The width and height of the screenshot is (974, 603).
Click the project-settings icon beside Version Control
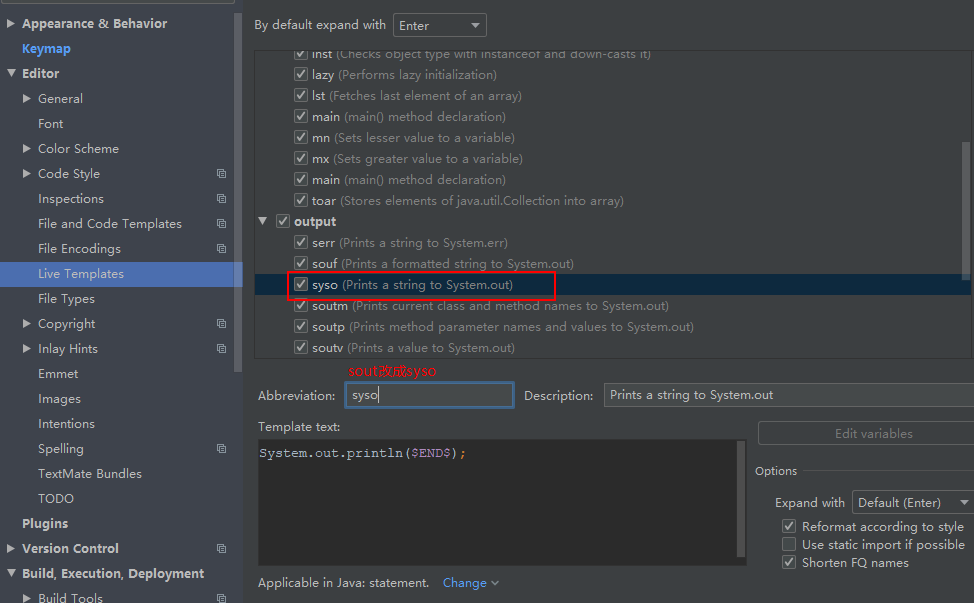[x=221, y=548]
